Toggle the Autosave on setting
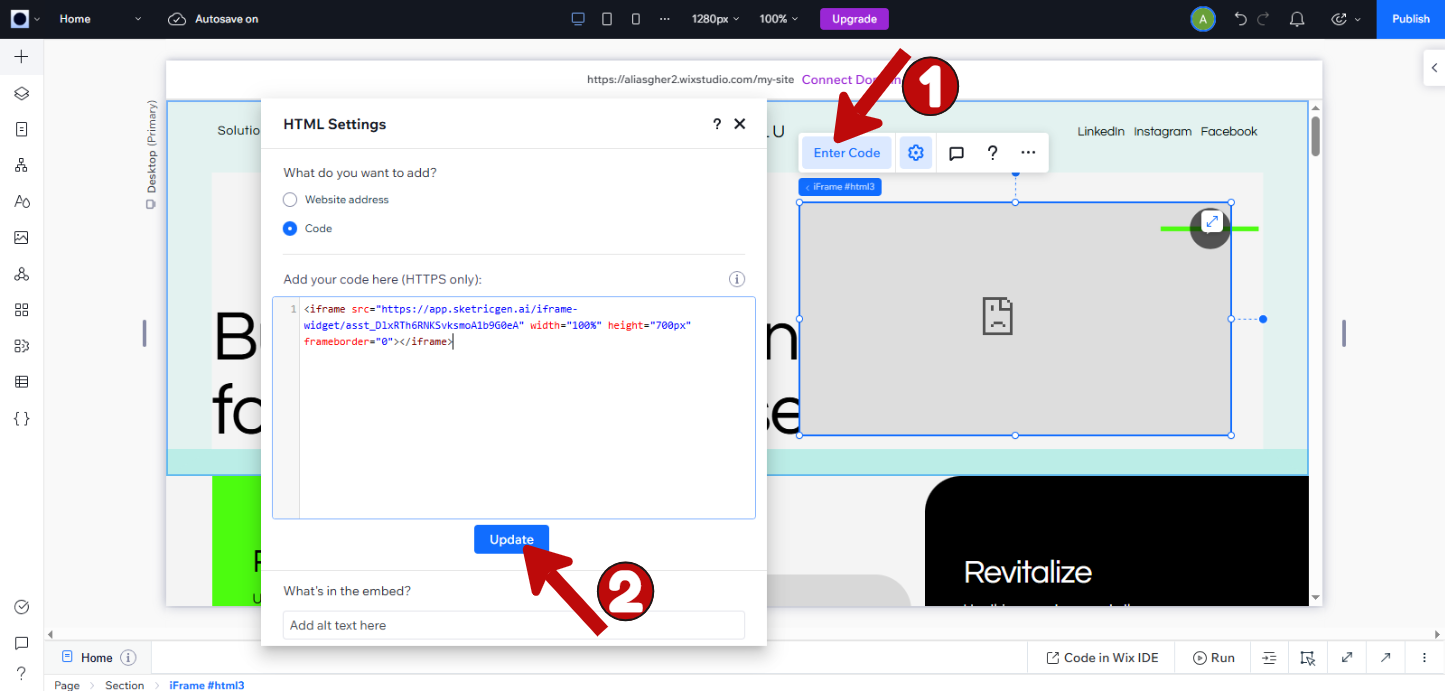 213,18
